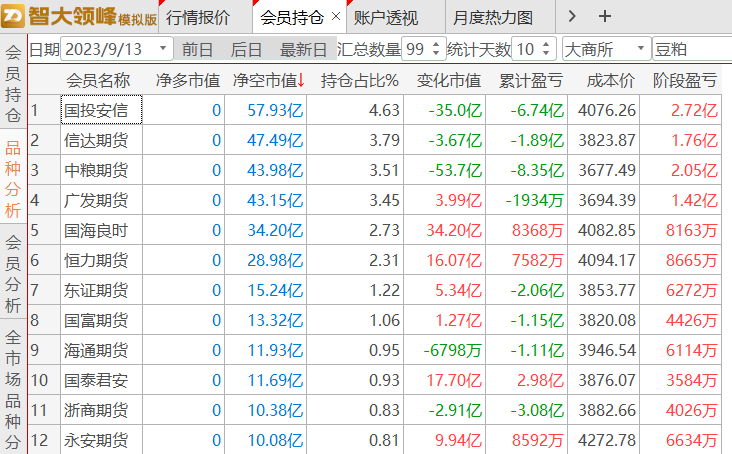Close the 会员持仓 tab
Screen dimensions: 732x454
coord(336,17)
